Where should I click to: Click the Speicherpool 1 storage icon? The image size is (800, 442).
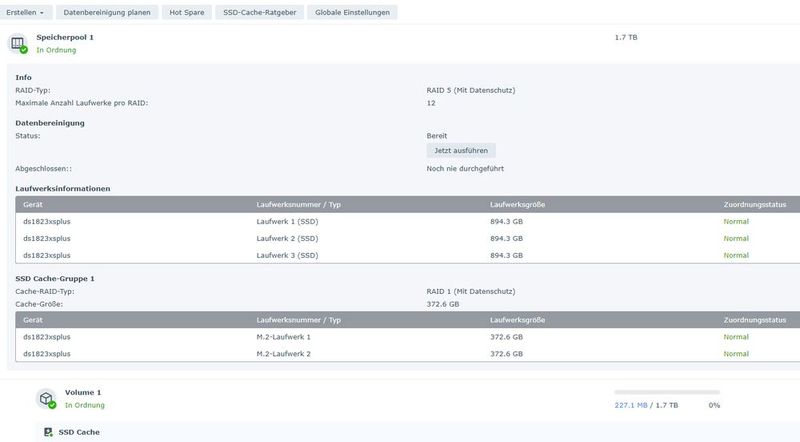click(x=18, y=43)
